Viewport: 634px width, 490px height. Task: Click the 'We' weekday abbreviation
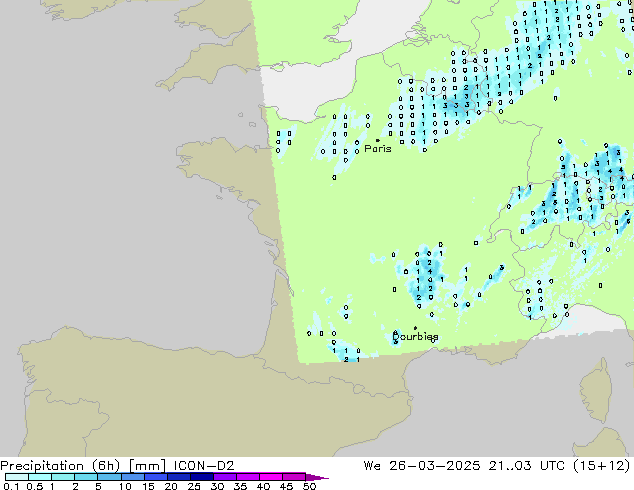point(372,466)
